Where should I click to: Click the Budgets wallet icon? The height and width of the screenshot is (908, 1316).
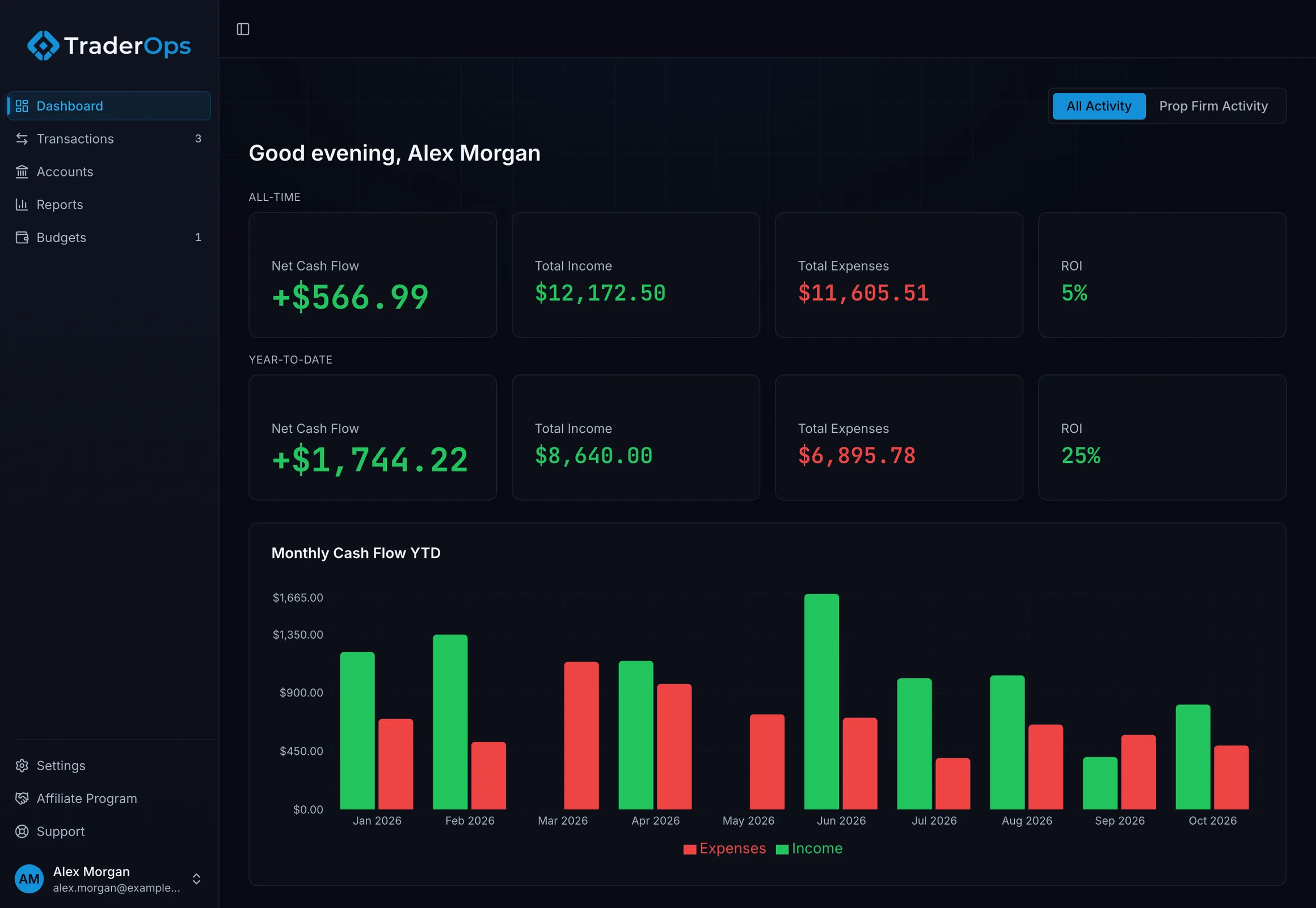pyautogui.click(x=22, y=237)
